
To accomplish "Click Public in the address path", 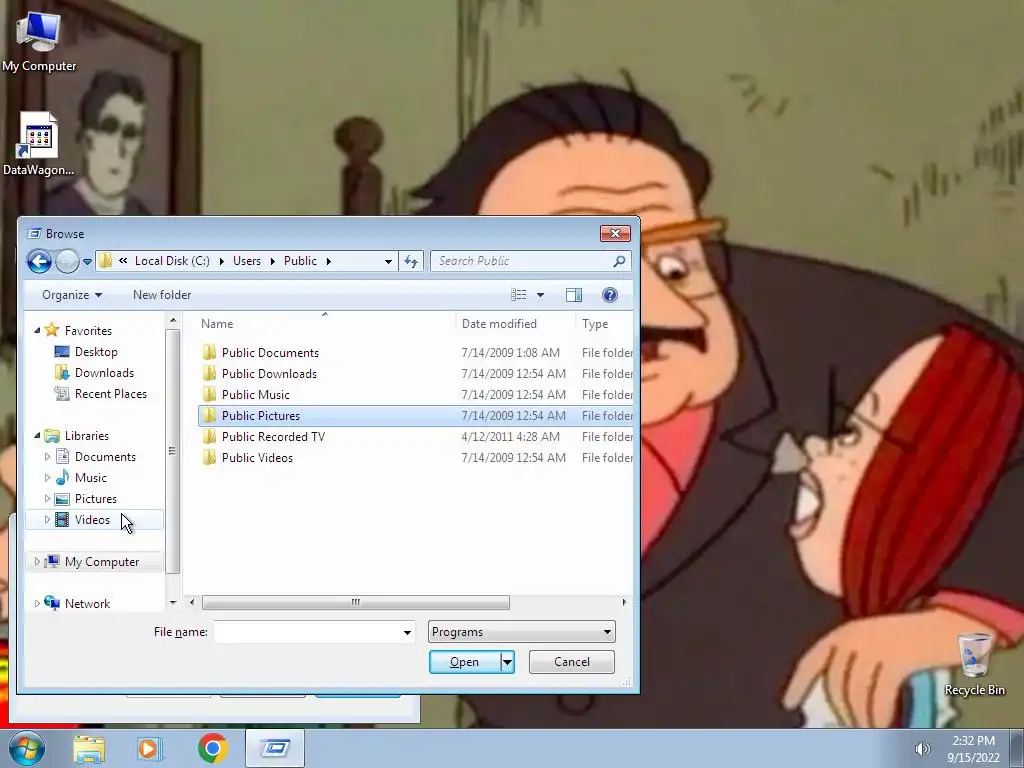I will click(300, 261).
